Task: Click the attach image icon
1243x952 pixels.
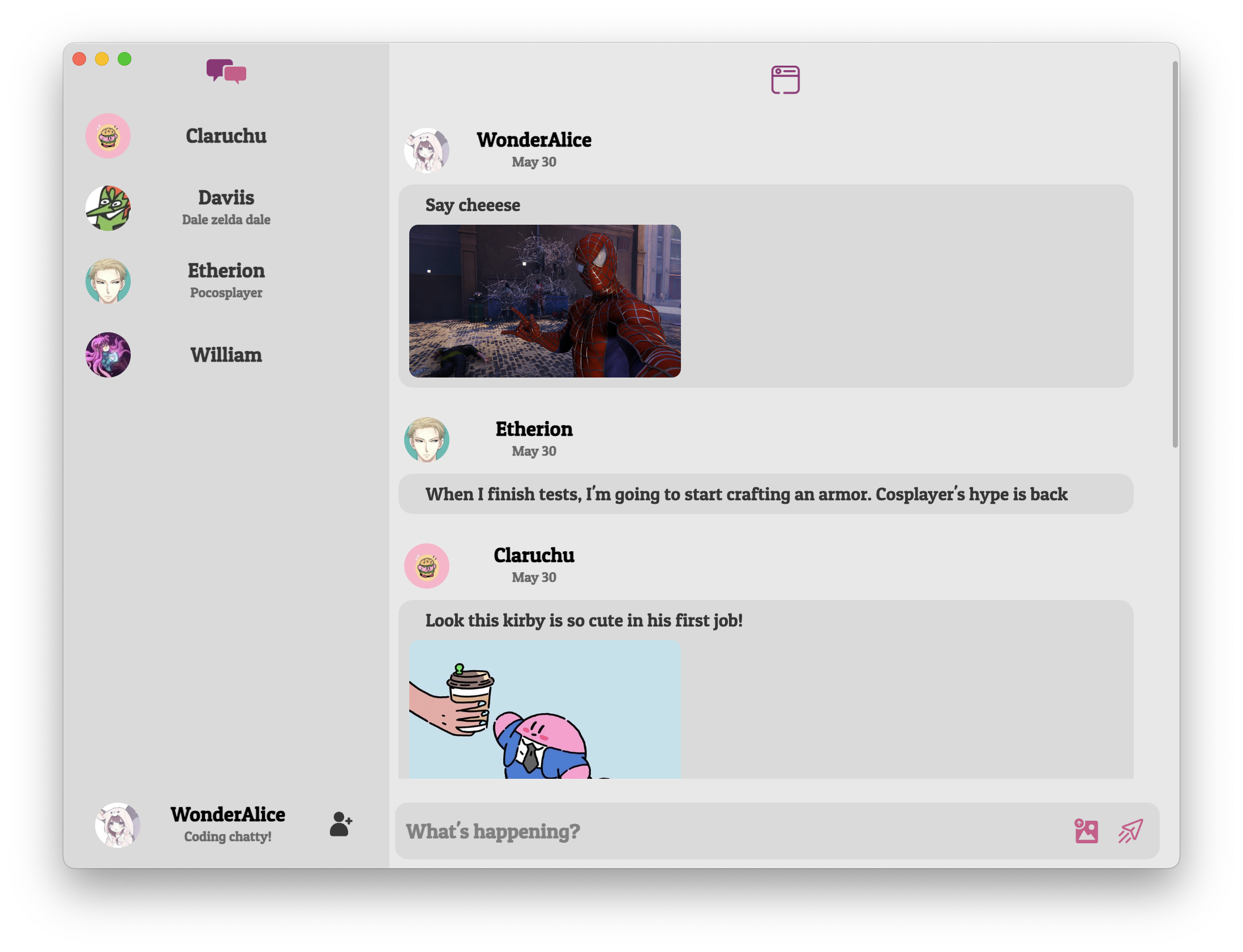Action: pyautogui.click(x=1086, y=831)
